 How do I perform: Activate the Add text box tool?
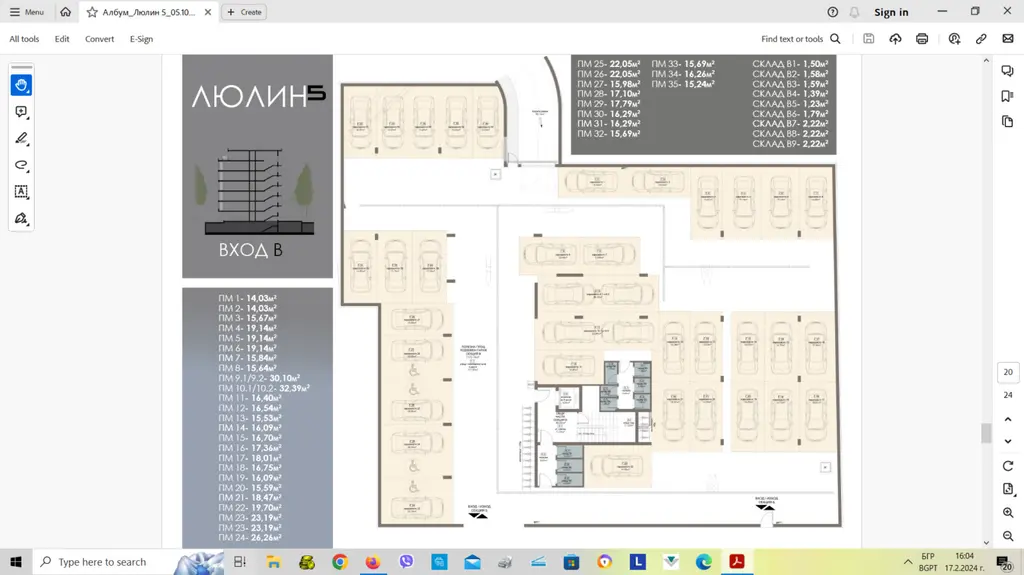[x=21, y=192]
